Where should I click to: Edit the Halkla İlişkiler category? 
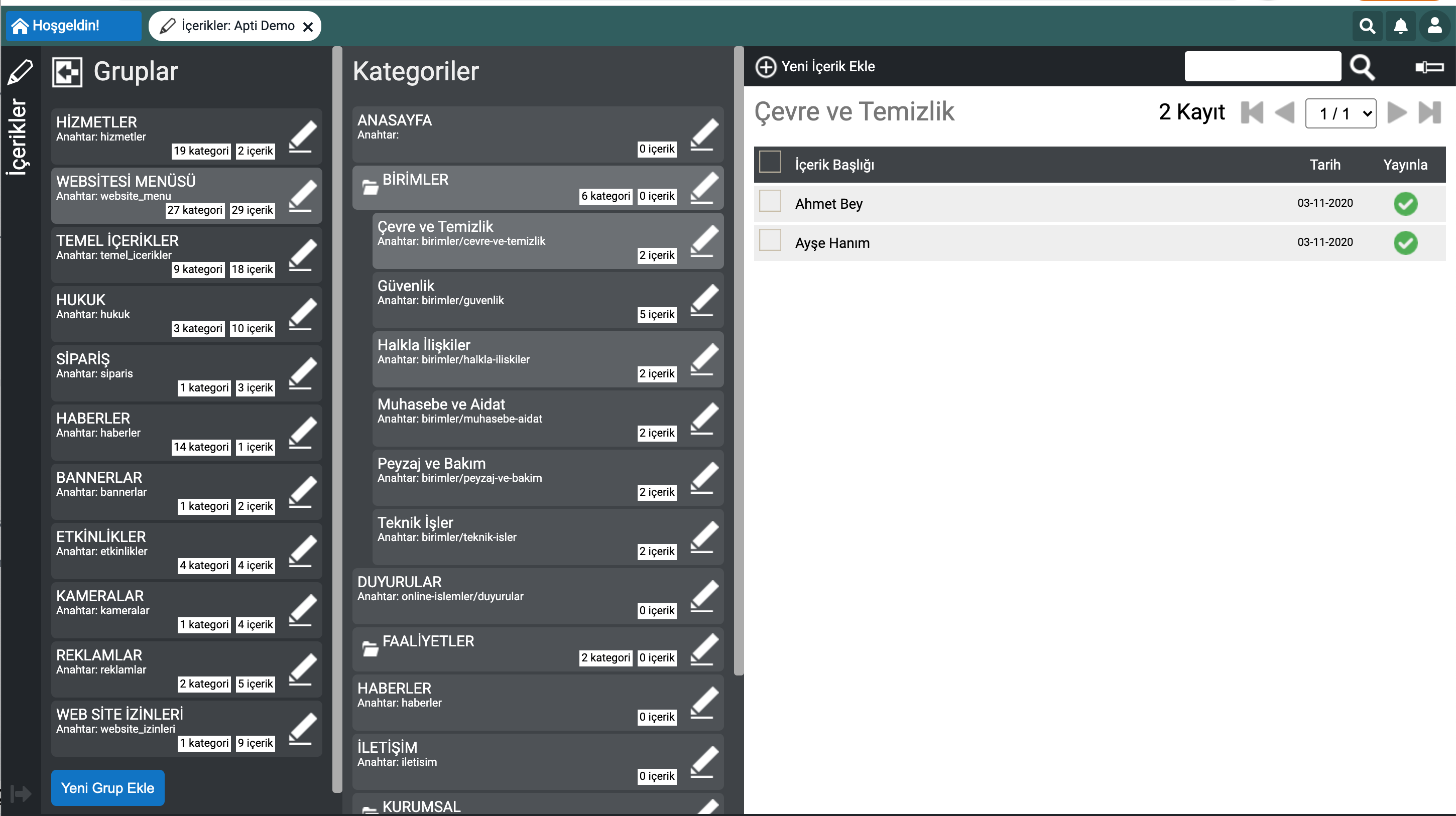click(704, 359)
